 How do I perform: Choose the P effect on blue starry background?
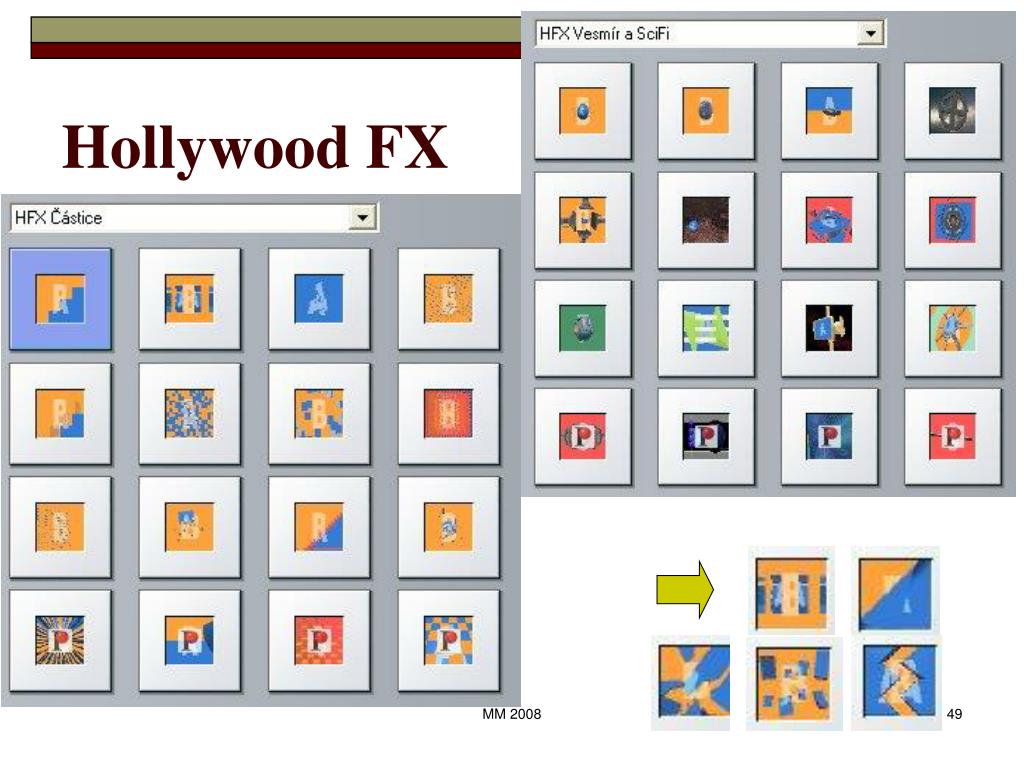point(829,437)
